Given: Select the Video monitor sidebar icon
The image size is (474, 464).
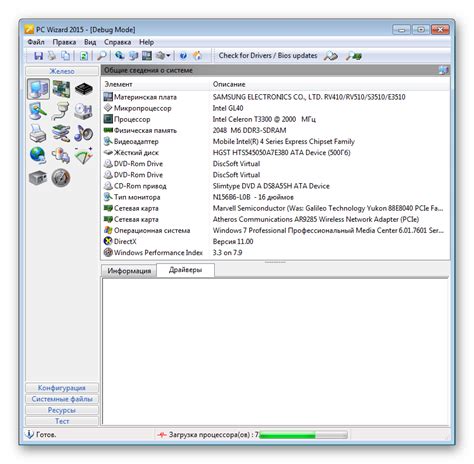Looking at the screenshot, I should 38,111.
